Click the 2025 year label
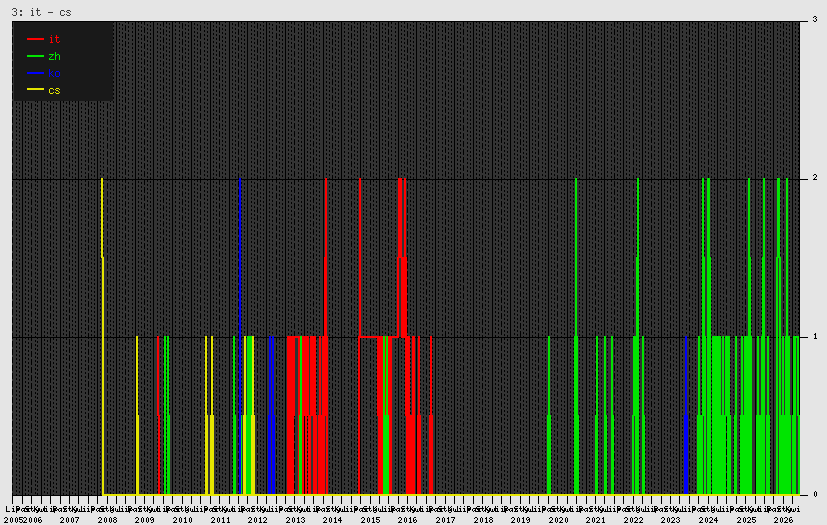The image size is (827, 525). [x=746, y=520]
